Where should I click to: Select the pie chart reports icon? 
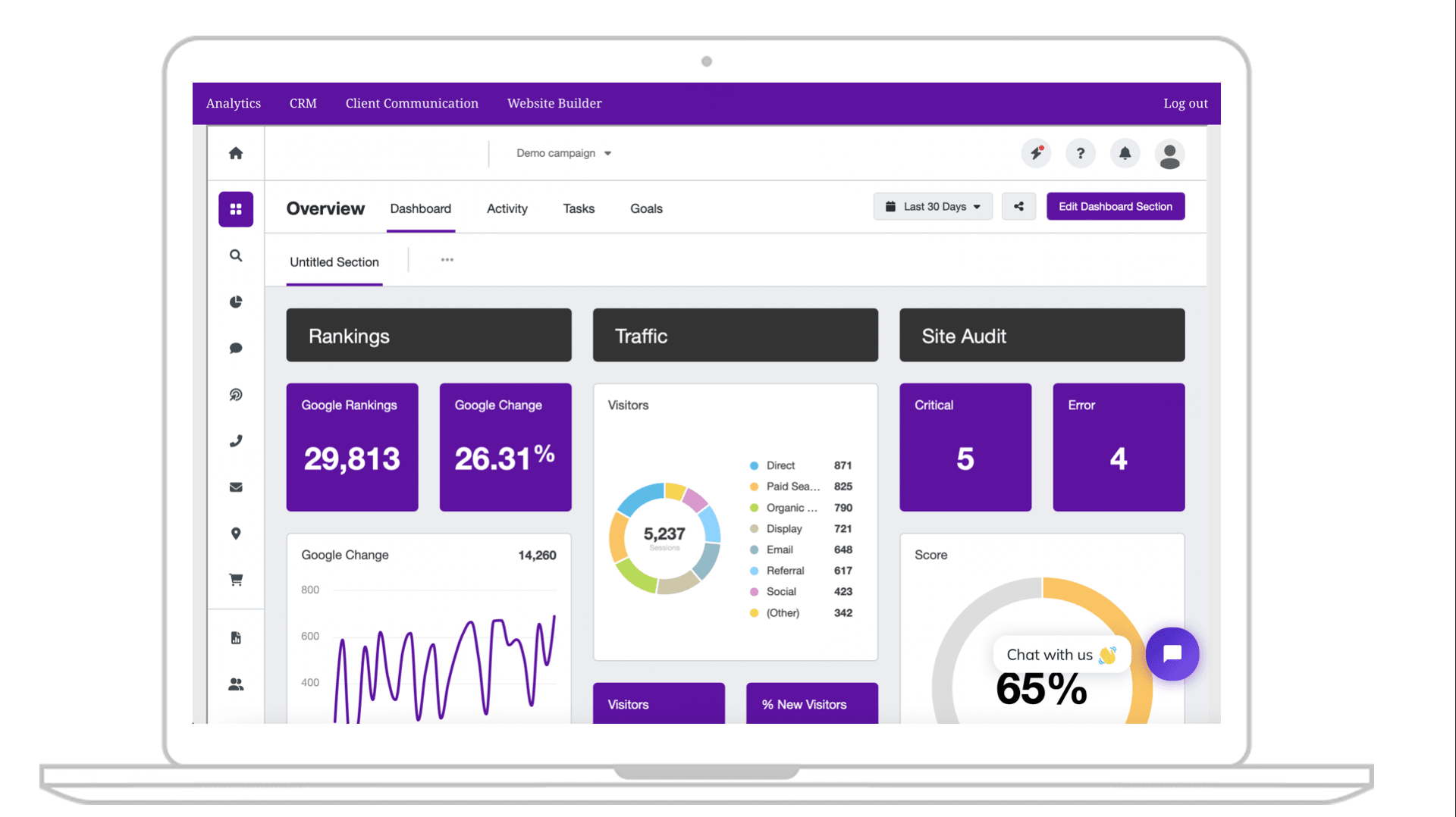[236, 302]
